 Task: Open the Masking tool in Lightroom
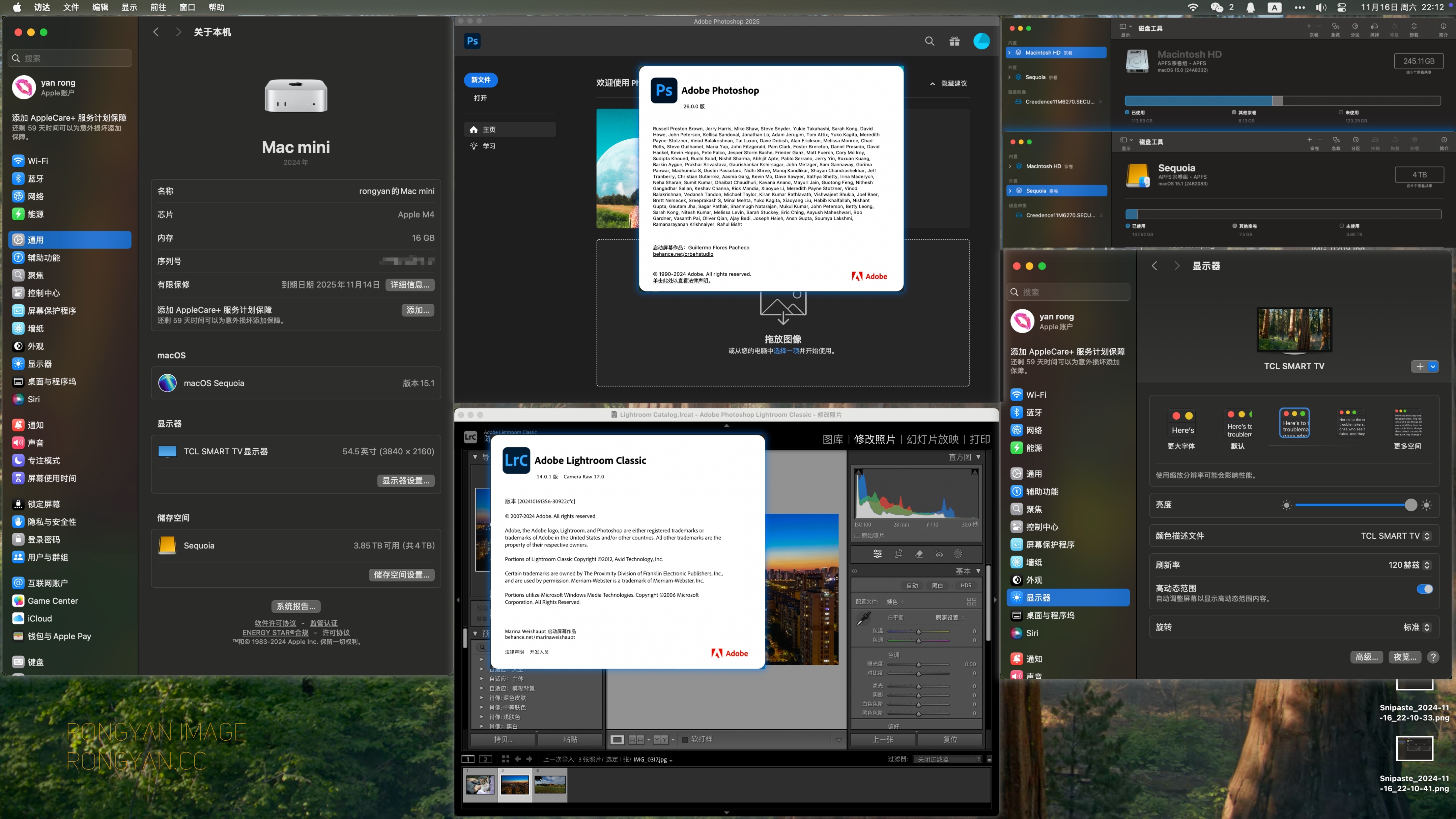tap(958, 554)
